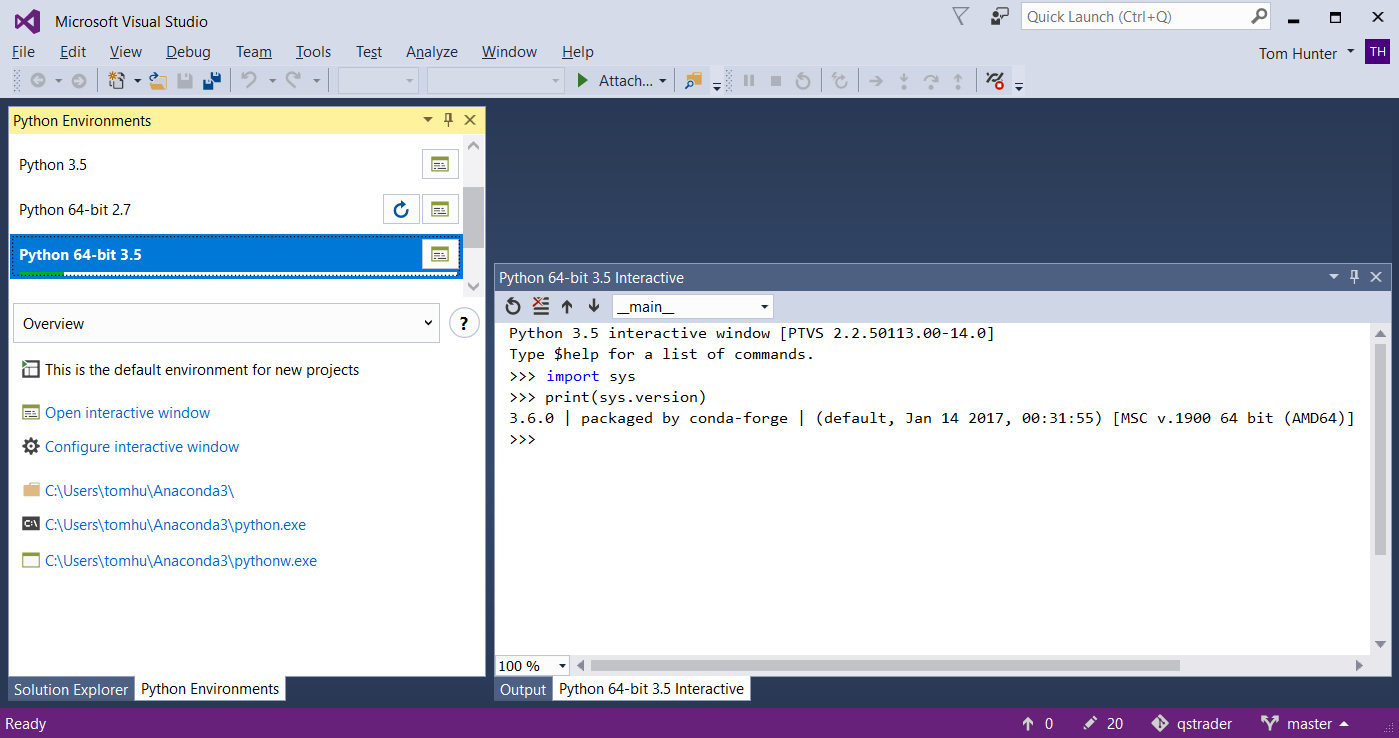Screen dimensions: 1399x738
Task: Click the Quick Launch search magnifier
Action: [1259, 16]
